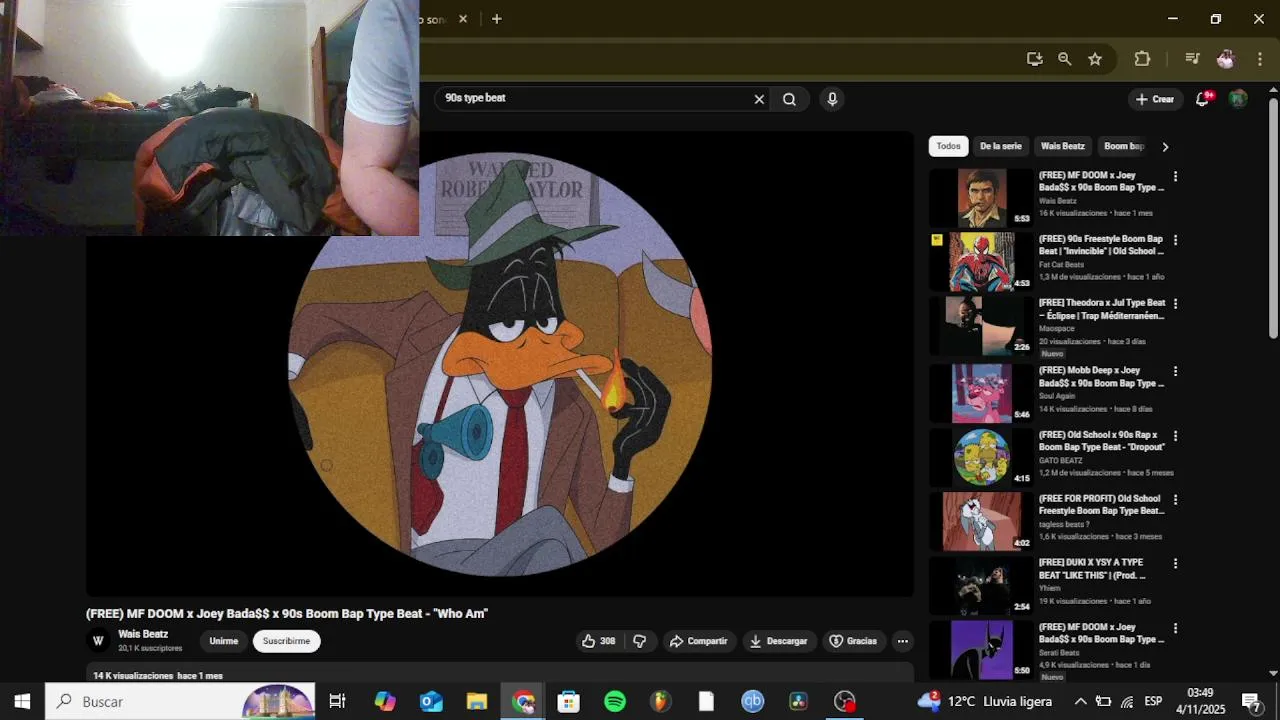Bookmark this page with the star icon

[x=1095, y=59]
